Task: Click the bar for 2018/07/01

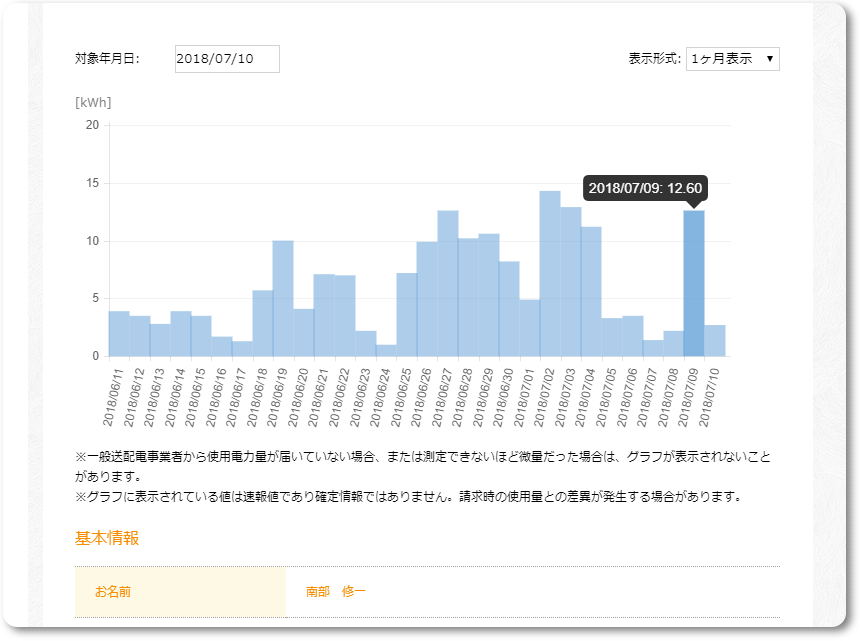Action: click(x=530, y=328)
